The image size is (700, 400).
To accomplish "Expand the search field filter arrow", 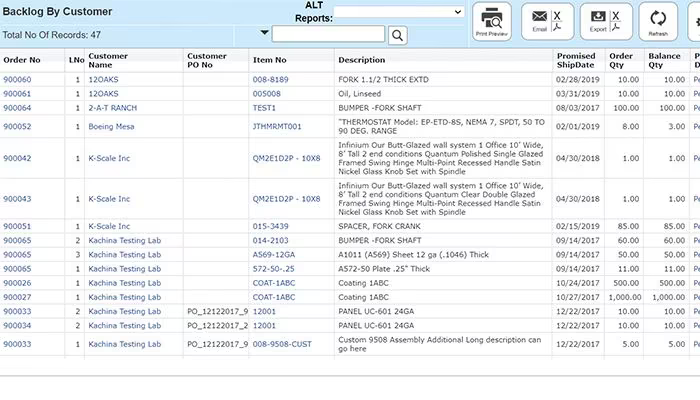I will pyautogui.click(x=264, y=33).
